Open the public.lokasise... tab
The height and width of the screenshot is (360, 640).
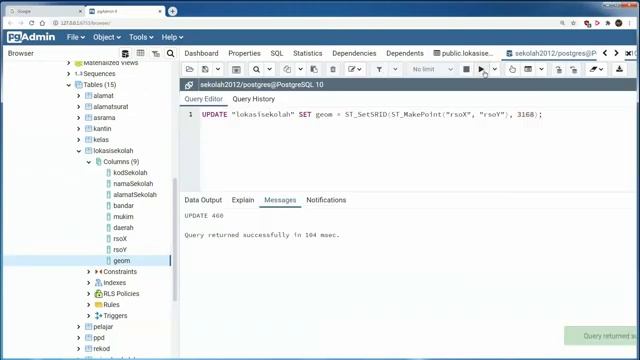463,53
